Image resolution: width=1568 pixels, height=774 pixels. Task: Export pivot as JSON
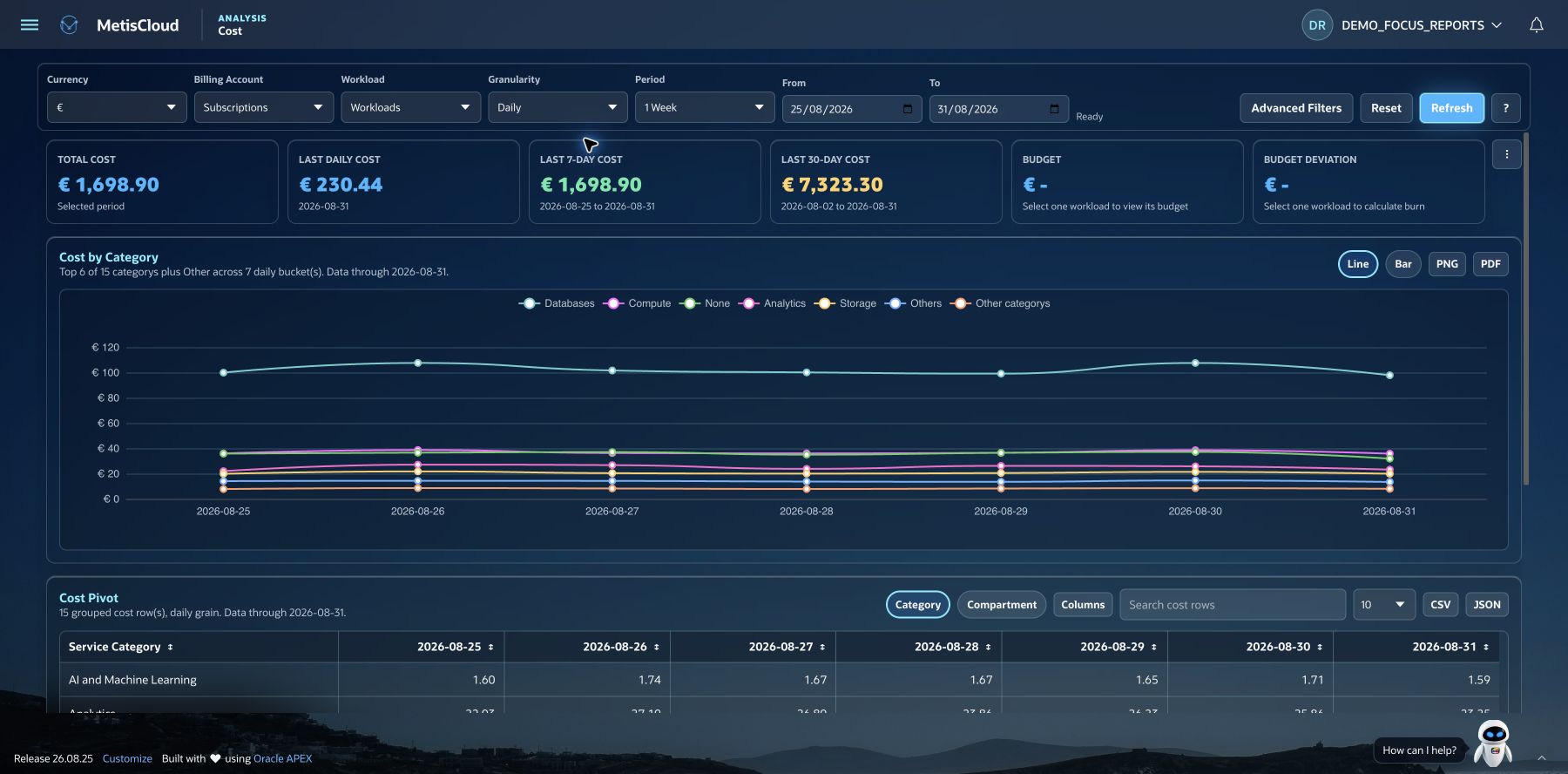pyautogui.click(x=1487, y=605)
